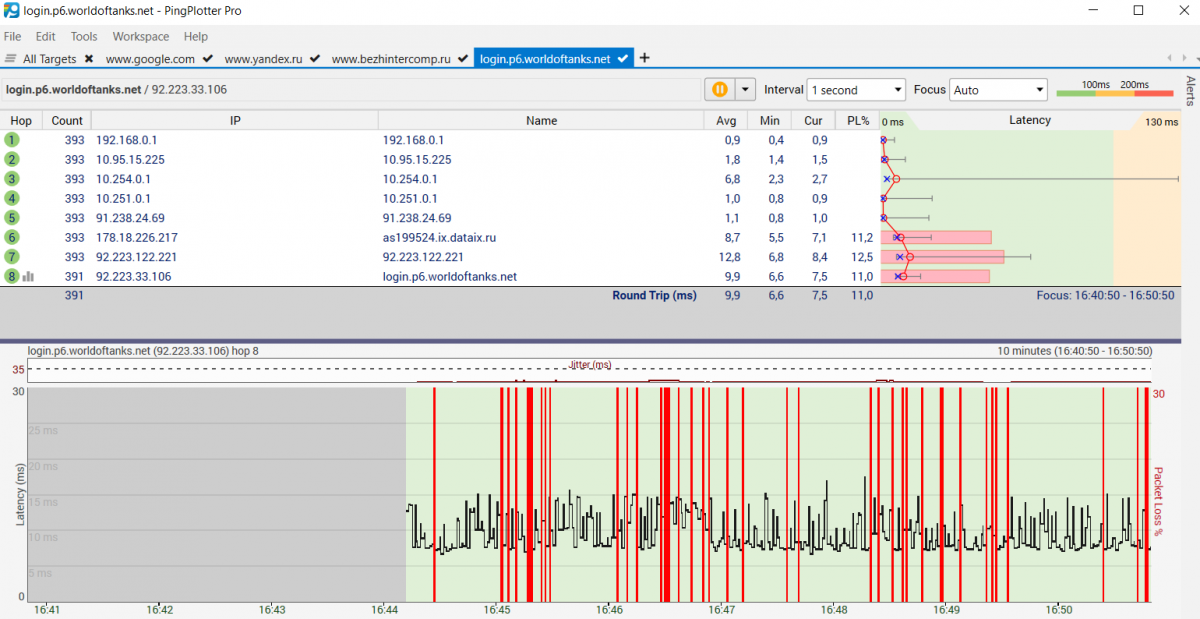Switch to the www.yandex.ru tab

pyautogui.click(x=263, y=59)
